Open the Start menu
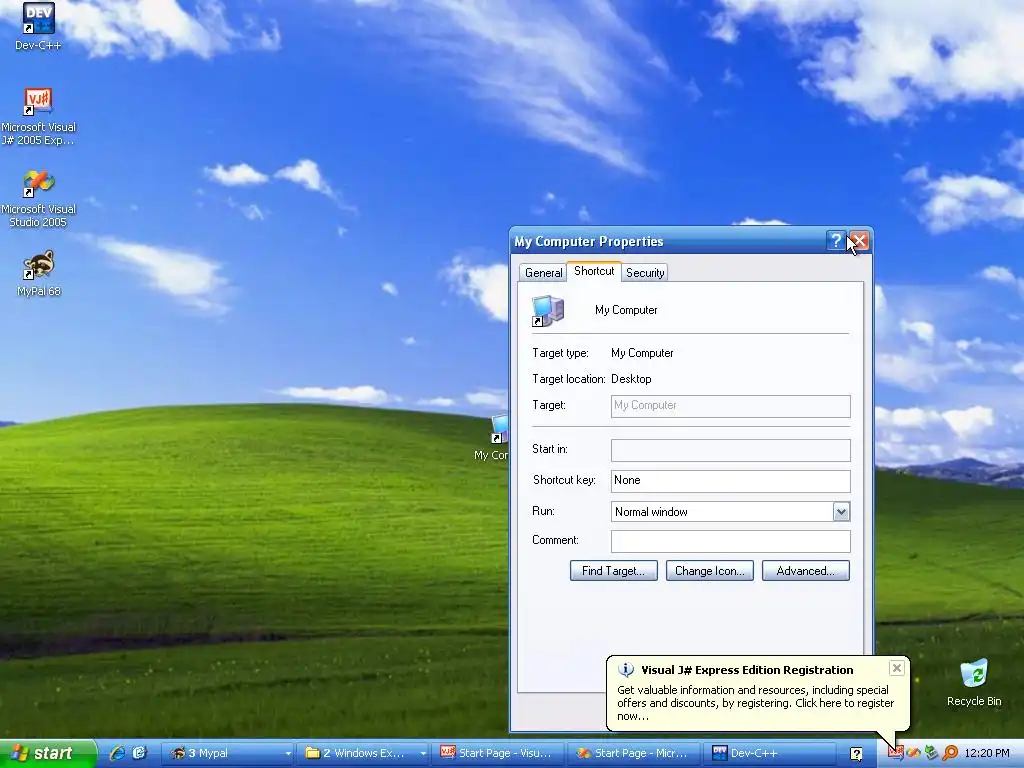This screenshot has width=1024, height=768. 48,754
